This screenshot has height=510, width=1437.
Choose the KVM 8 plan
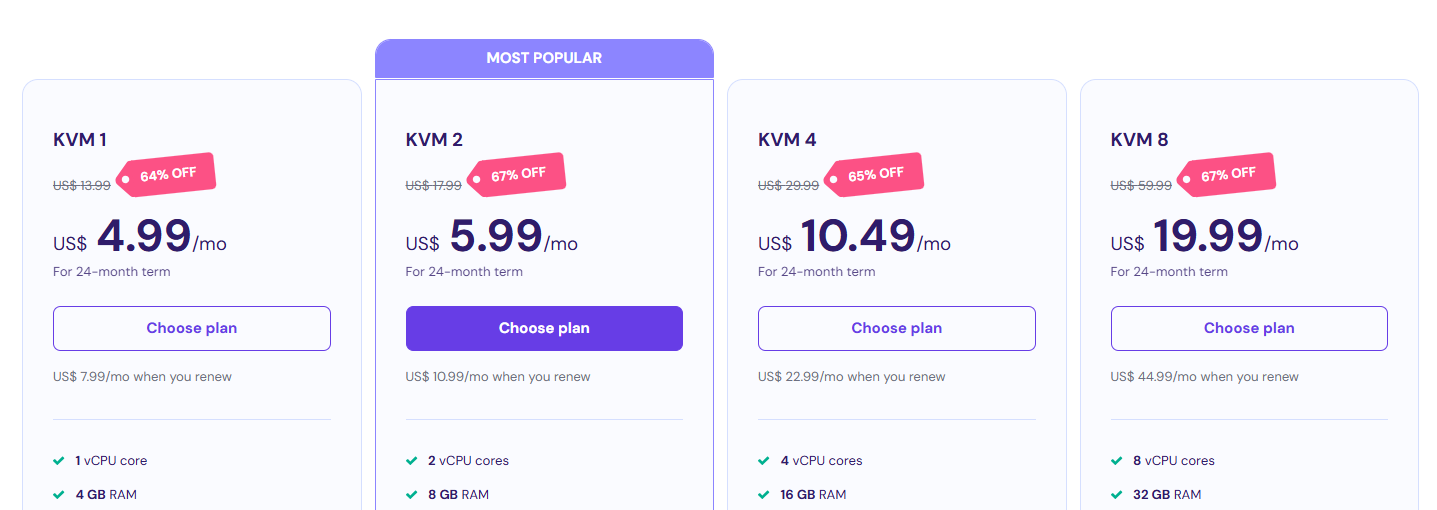pyautogui.click(x=1249, y=328)
